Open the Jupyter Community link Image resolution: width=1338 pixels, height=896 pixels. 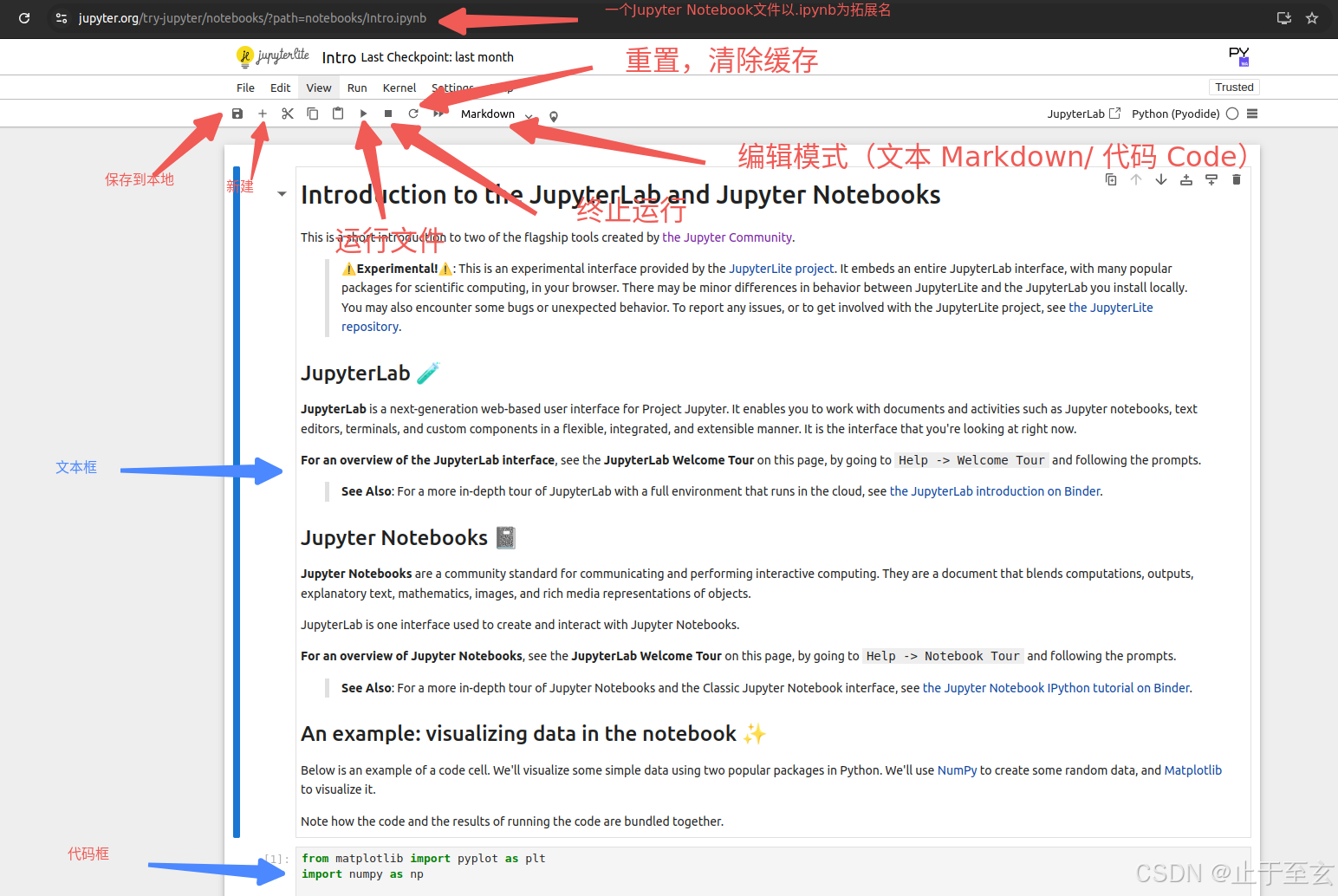point(727,237)
